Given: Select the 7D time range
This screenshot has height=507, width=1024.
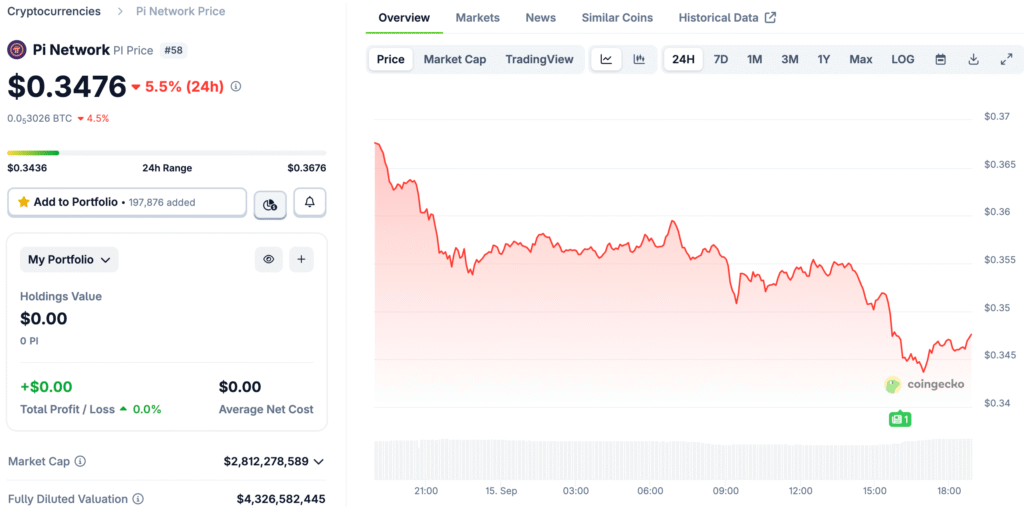Looking at the screenshot, I should click(x=720, y=59).
